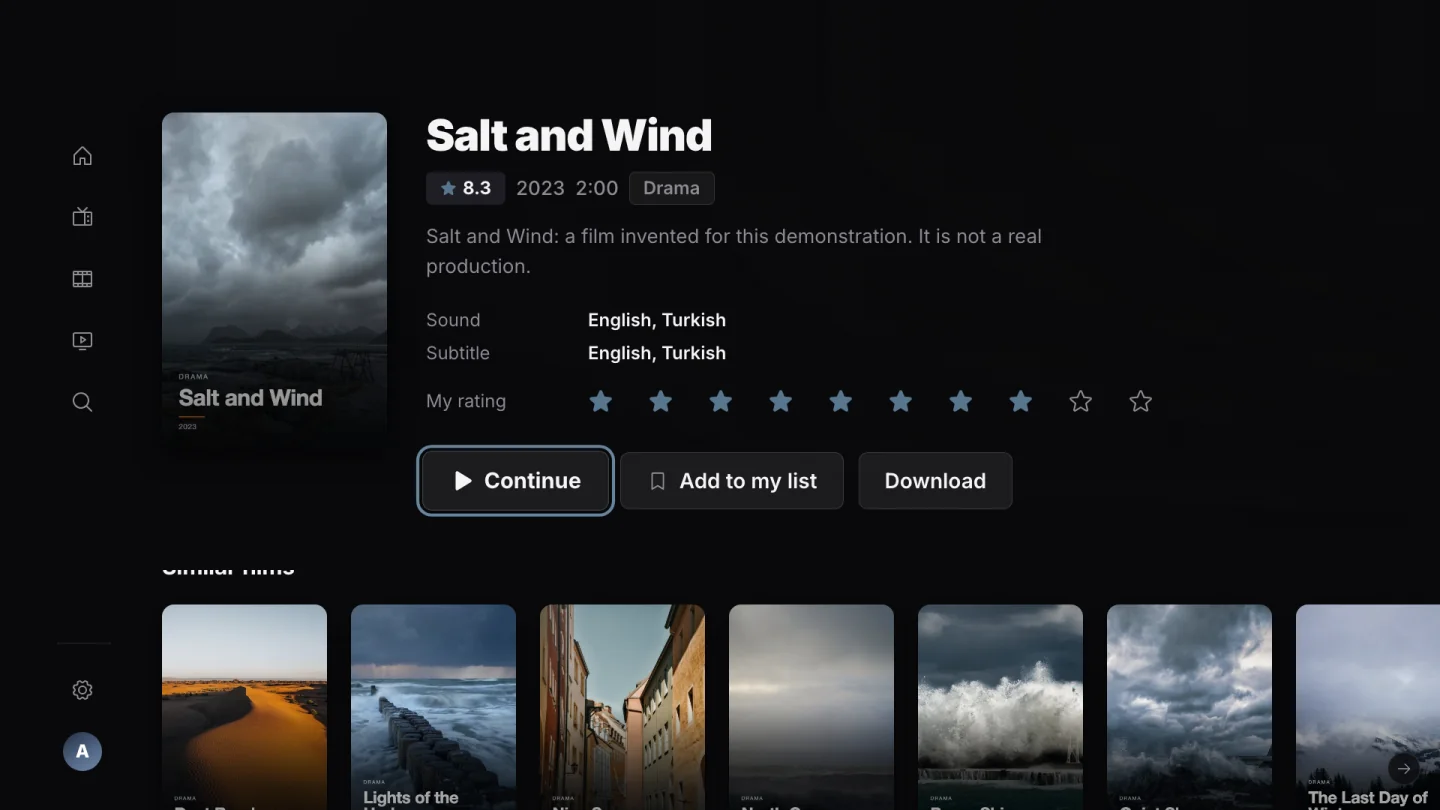
Task: Go to Home in the sidebar
Action: click(x=82, y=156)
